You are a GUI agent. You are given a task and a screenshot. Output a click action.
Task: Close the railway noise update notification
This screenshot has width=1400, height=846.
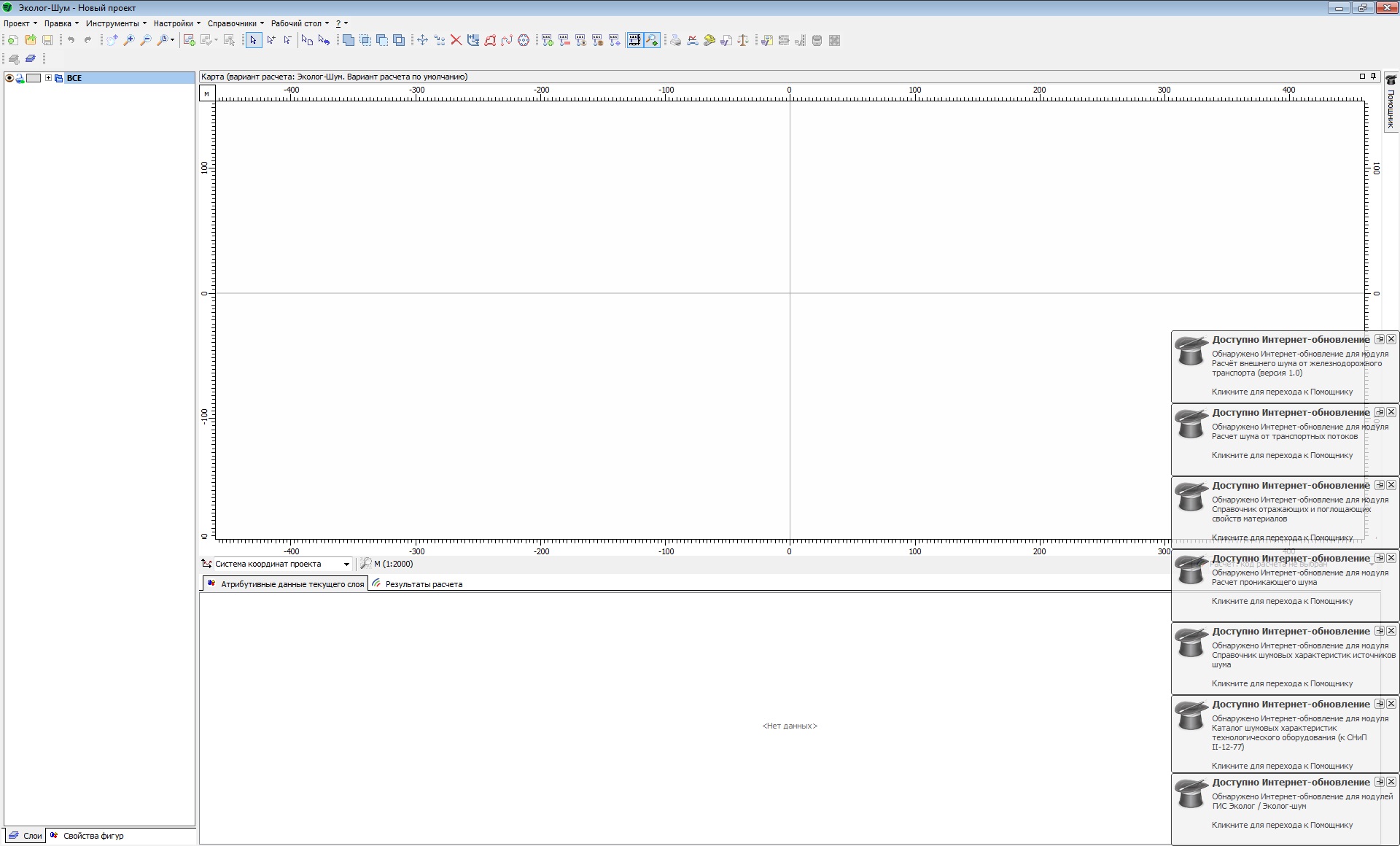(1391, 339)
